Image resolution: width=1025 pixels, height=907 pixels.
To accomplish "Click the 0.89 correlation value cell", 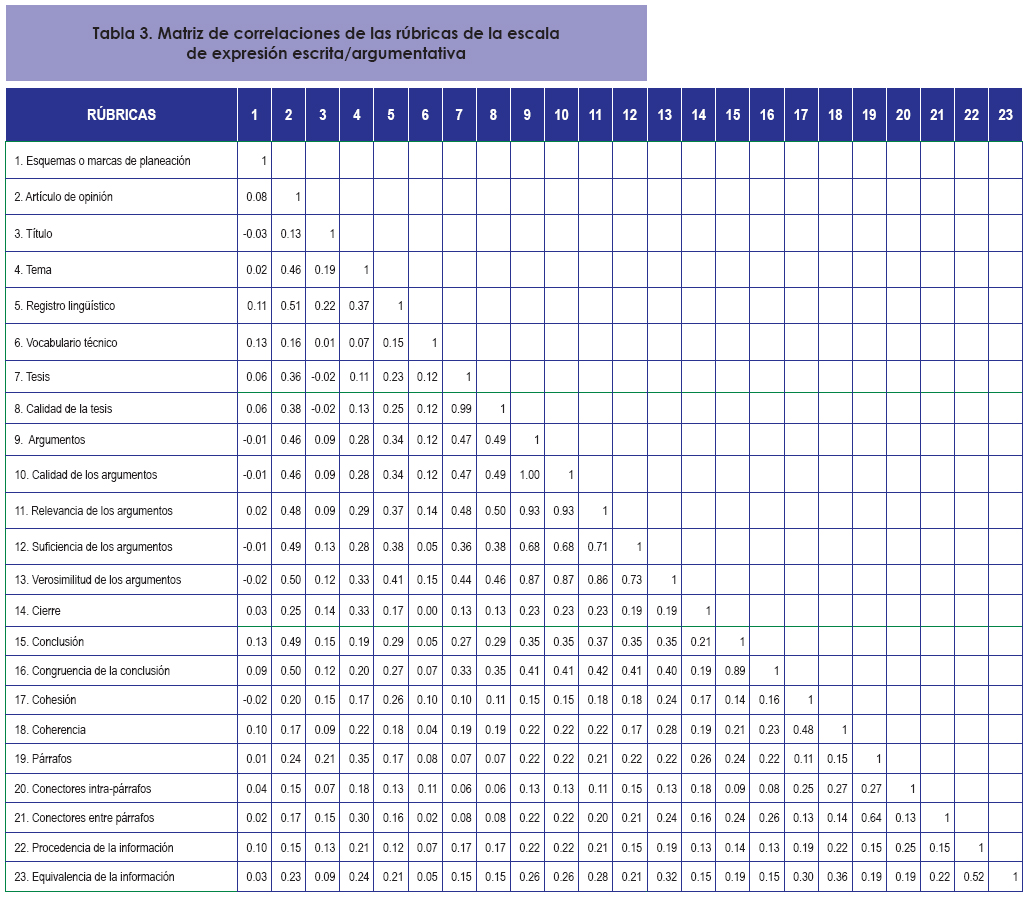I will (x=733, y=671).
